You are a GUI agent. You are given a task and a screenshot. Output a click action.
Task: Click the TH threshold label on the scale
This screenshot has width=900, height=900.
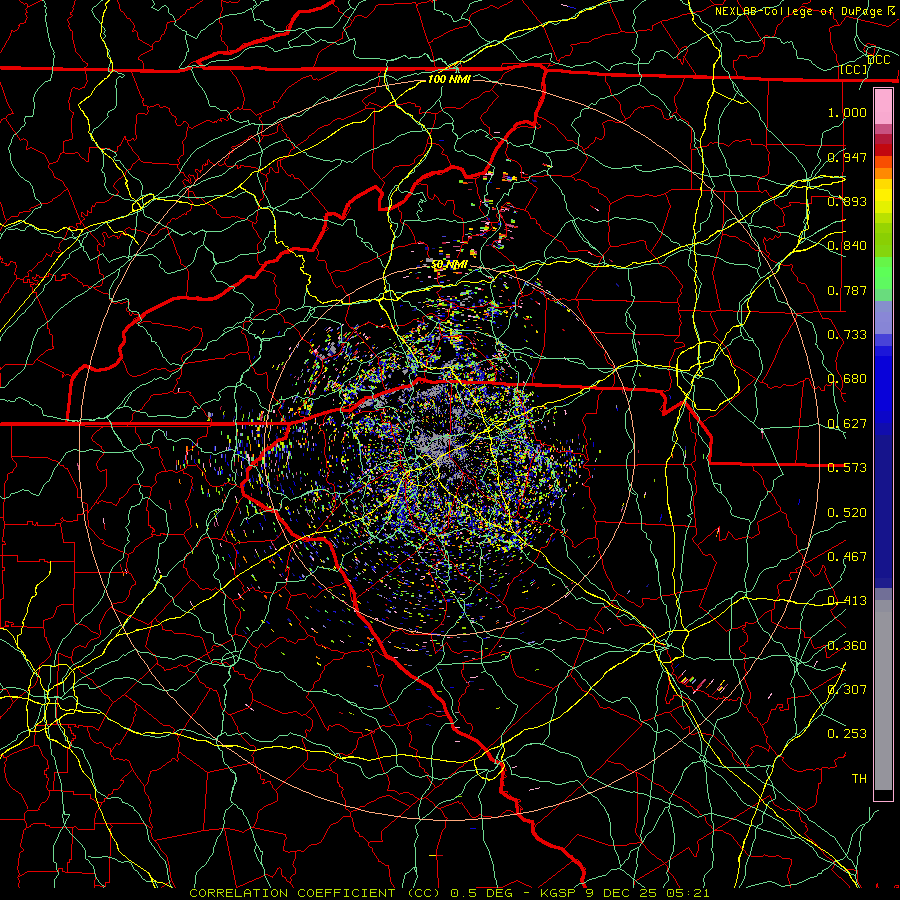(x=859, y=779)
